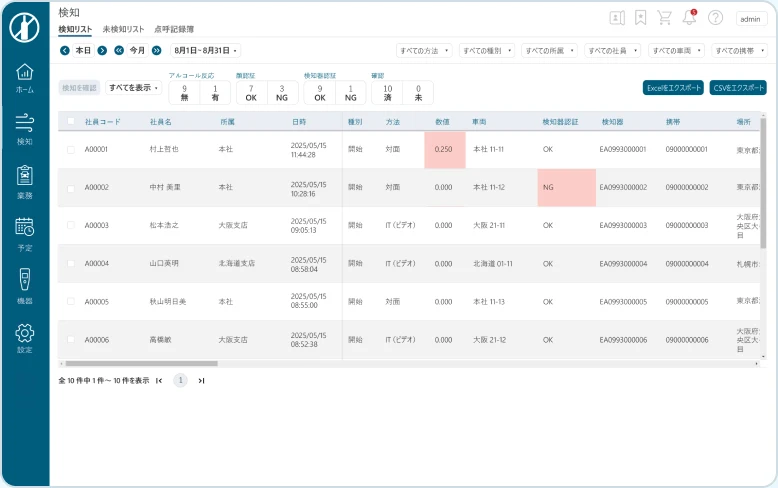The height and width of the screenshot is (488, 778).
Task: Jump to first page pagination icon
Action: 159,381
